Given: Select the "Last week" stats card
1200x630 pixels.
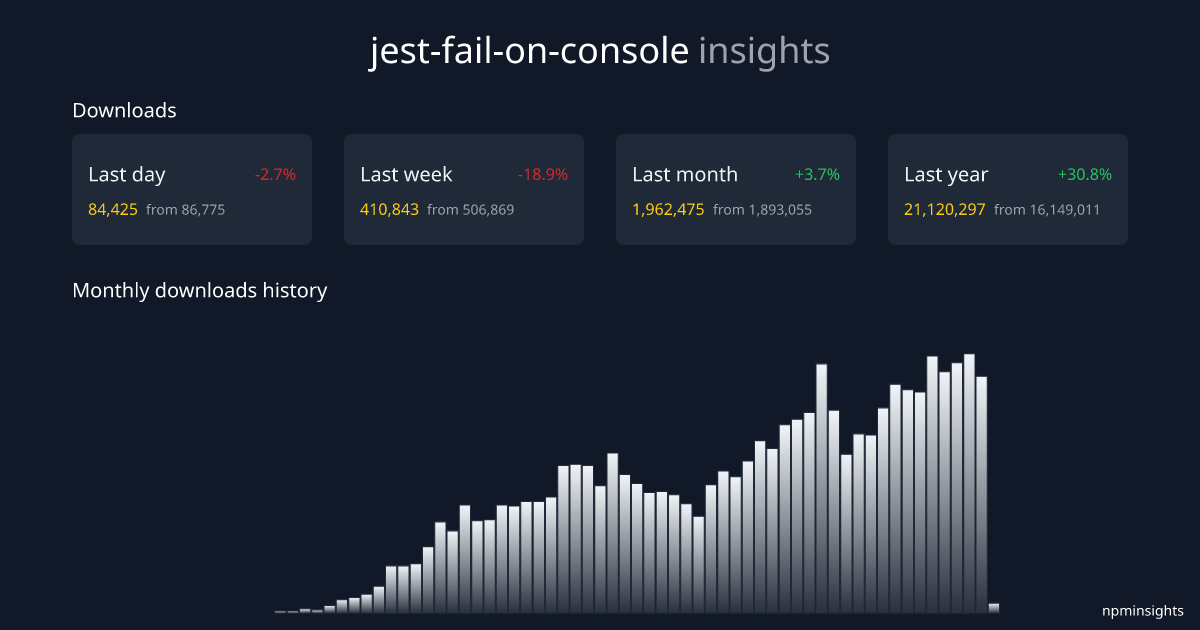Looking at the screenshot, I should pyautogui.click(x=464, y=189).
